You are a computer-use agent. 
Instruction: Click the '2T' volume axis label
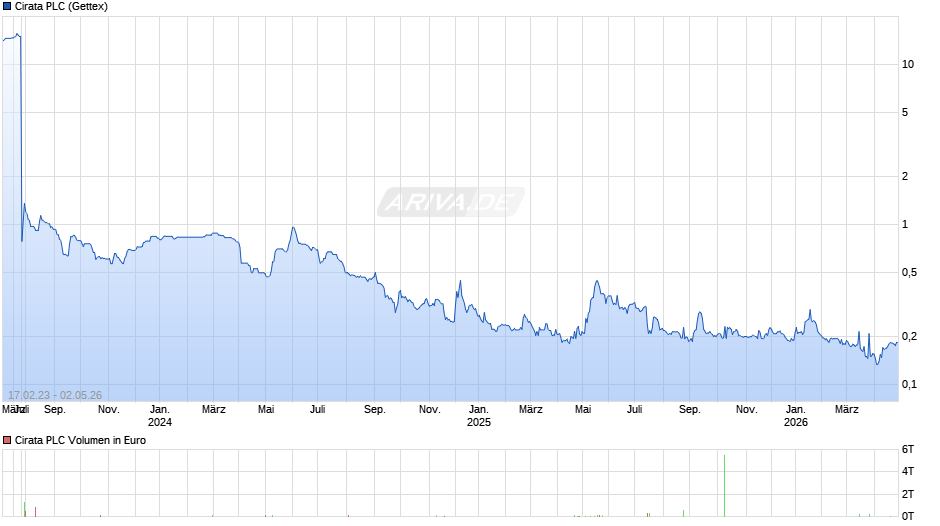pyautogui.click(x=908, y=494)
